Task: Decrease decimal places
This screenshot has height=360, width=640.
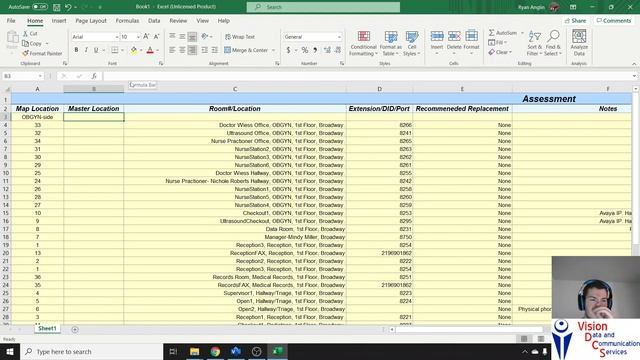Action: pyautogui.click(x=338, y=50)
